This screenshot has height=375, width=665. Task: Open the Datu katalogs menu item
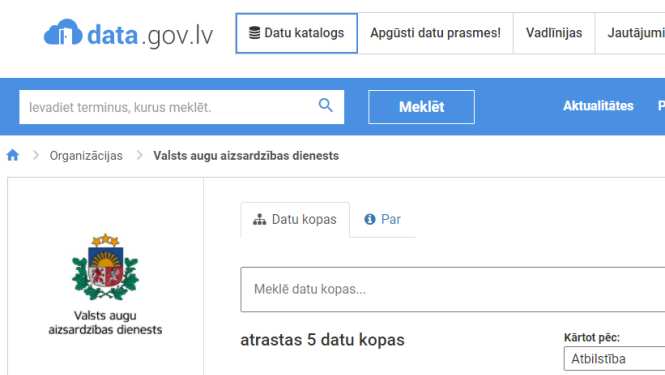[x=296, y=33]
